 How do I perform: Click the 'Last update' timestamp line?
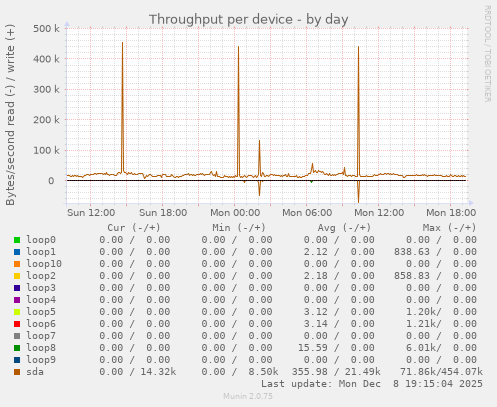[372, 384]
